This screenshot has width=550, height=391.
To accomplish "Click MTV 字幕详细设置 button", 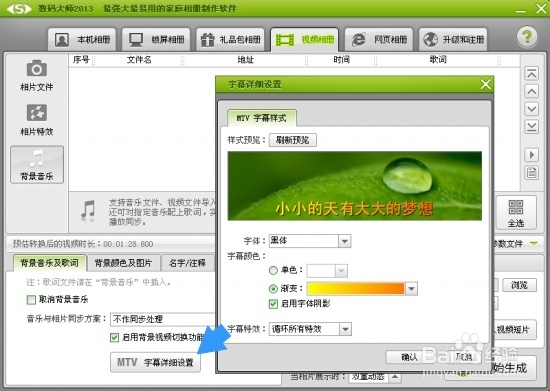I will [x=155, y=362].
